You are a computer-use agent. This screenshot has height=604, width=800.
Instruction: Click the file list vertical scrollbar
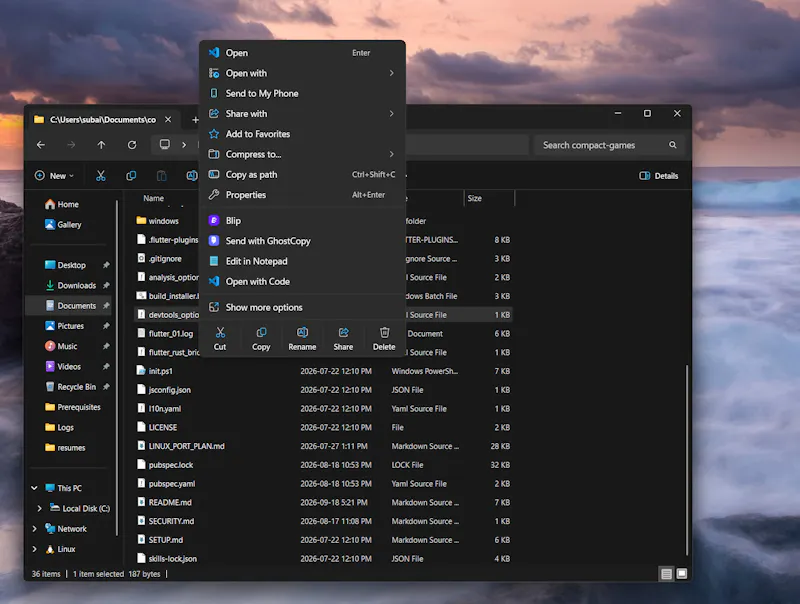coord(687,460)
